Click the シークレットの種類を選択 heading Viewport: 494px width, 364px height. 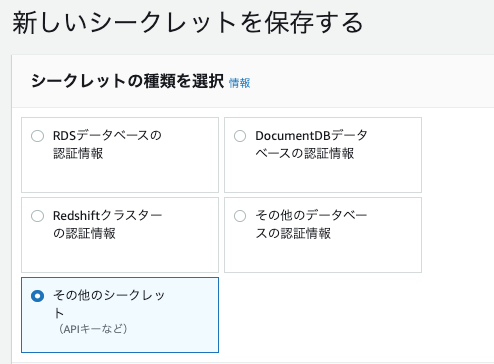point(127,81)
